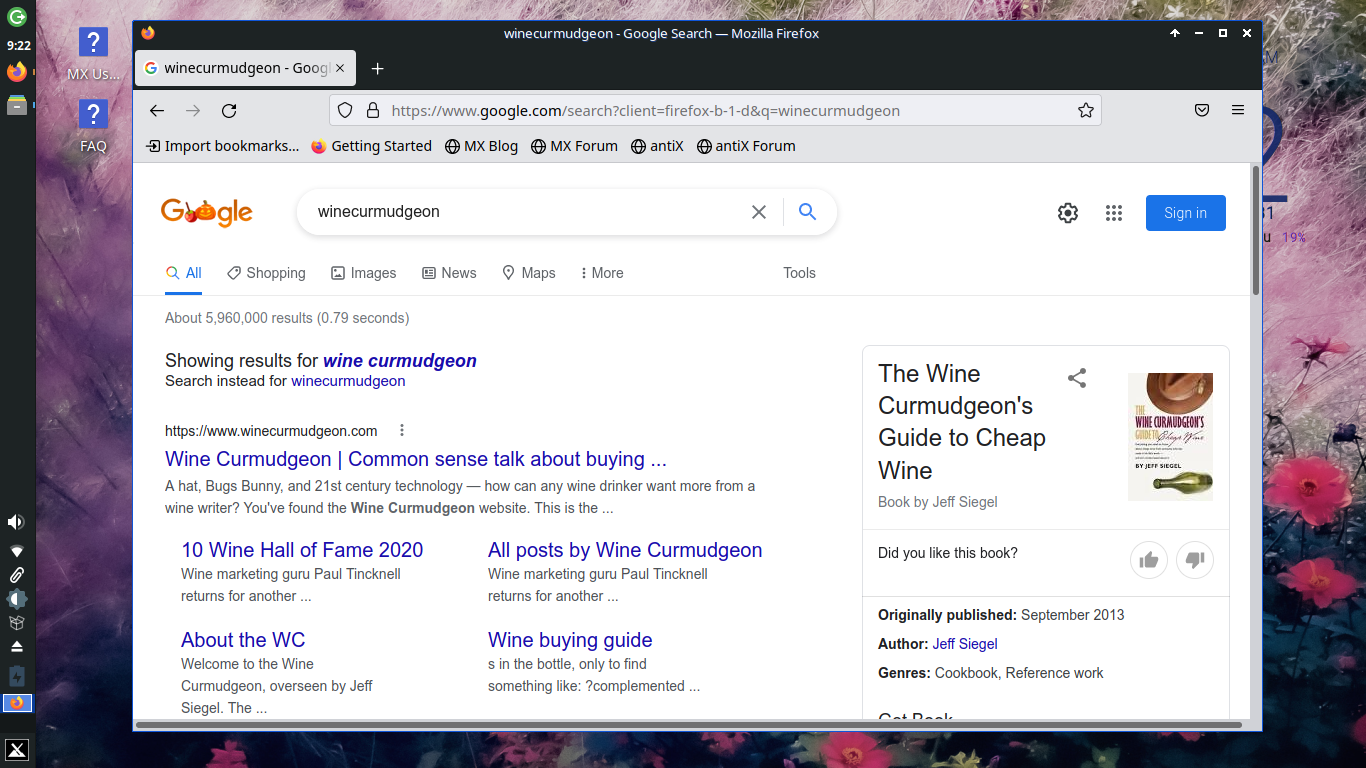The height and width of the screenshot is (768, 1366).
Task: Clear the search box with X icon
Action: coord(759,212)
